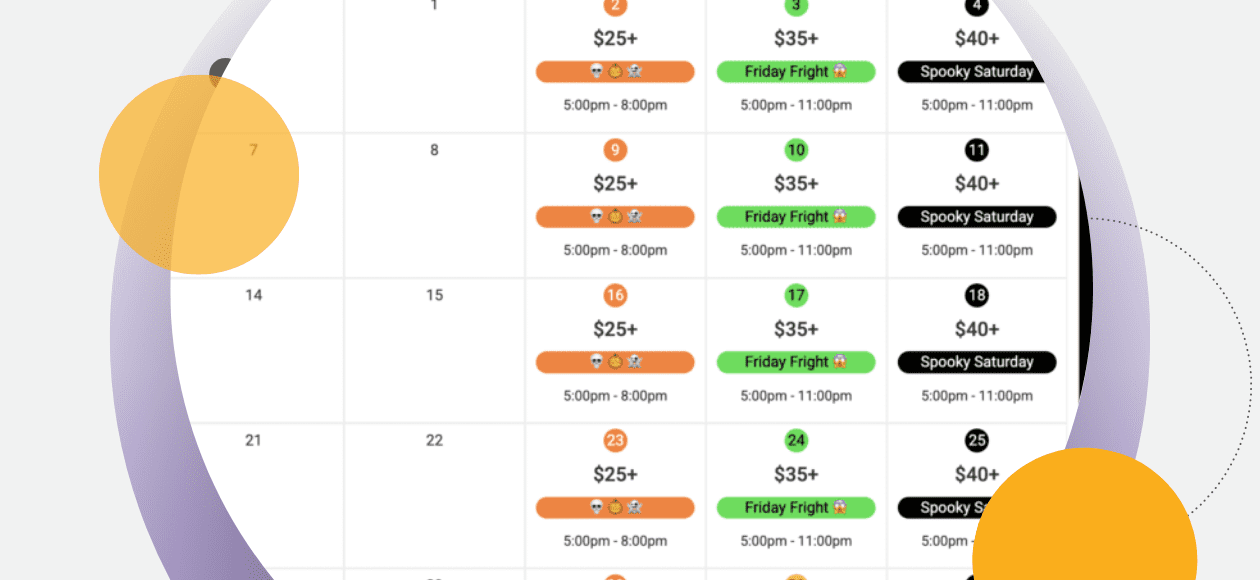This screenshot has height=580, width=1260.
Task: Select the orange date circle 9
Action: [615, 151]
